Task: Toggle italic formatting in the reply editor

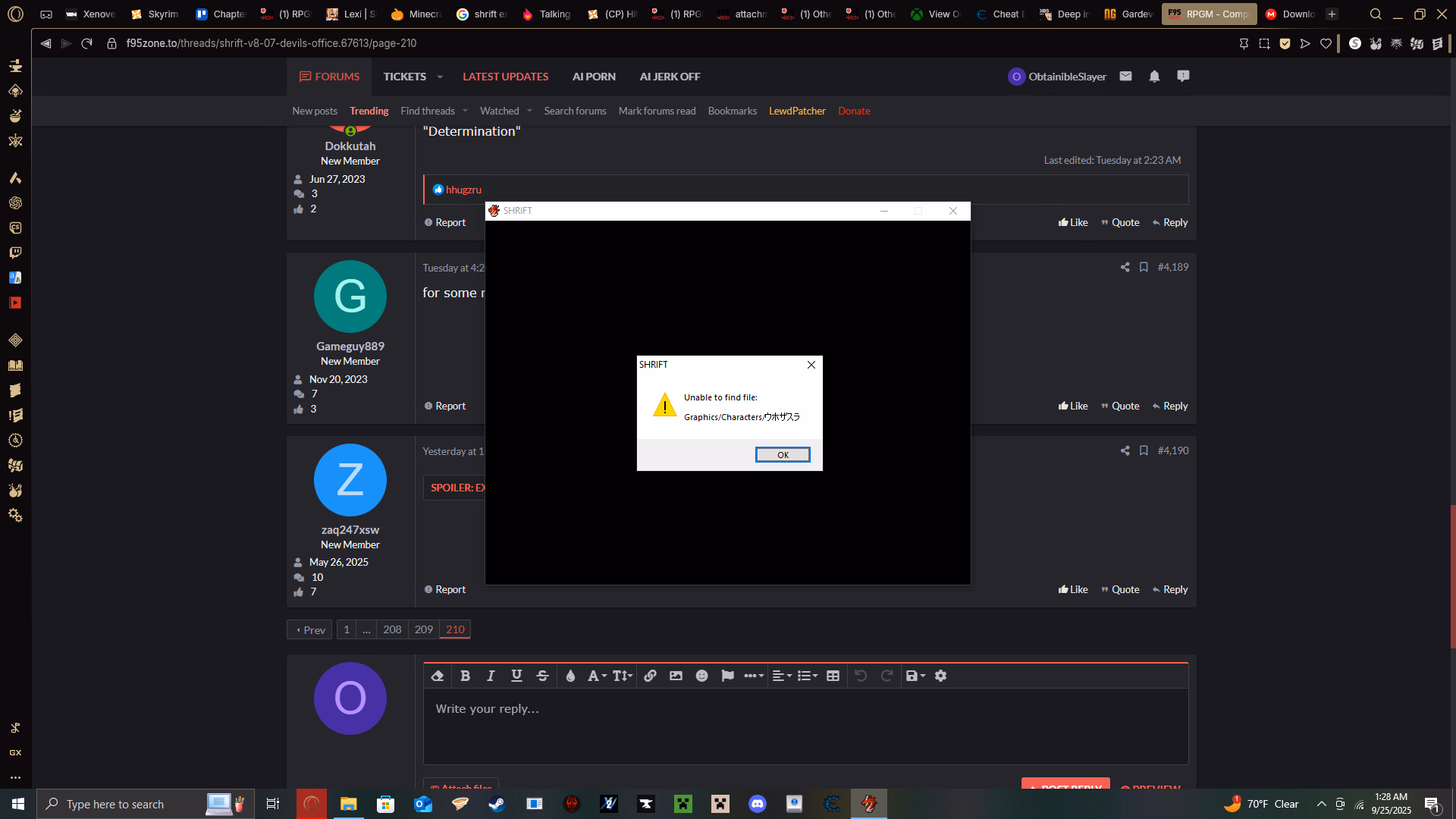Action: point(491,676)
